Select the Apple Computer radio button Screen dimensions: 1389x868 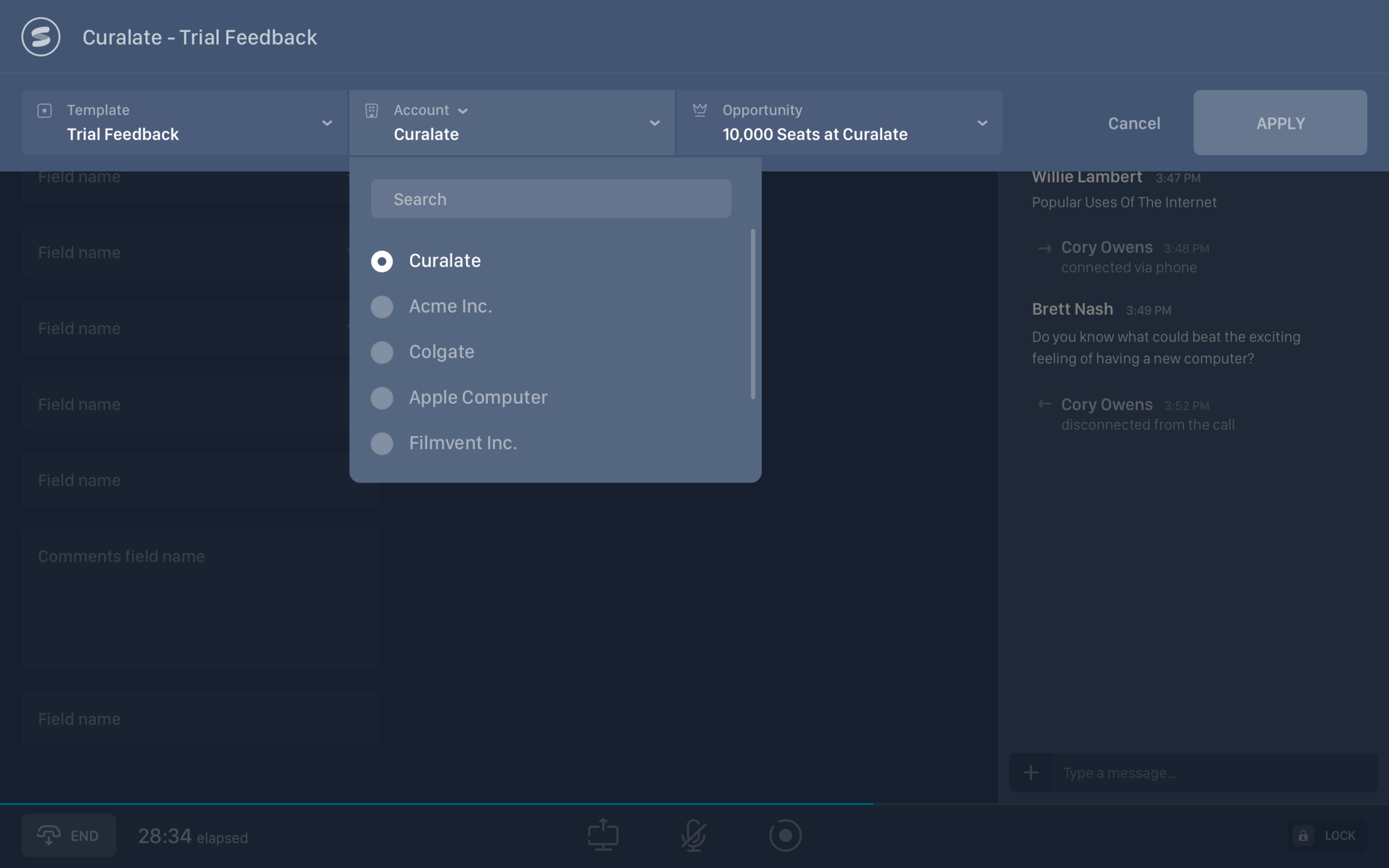[x=382, y=398]
